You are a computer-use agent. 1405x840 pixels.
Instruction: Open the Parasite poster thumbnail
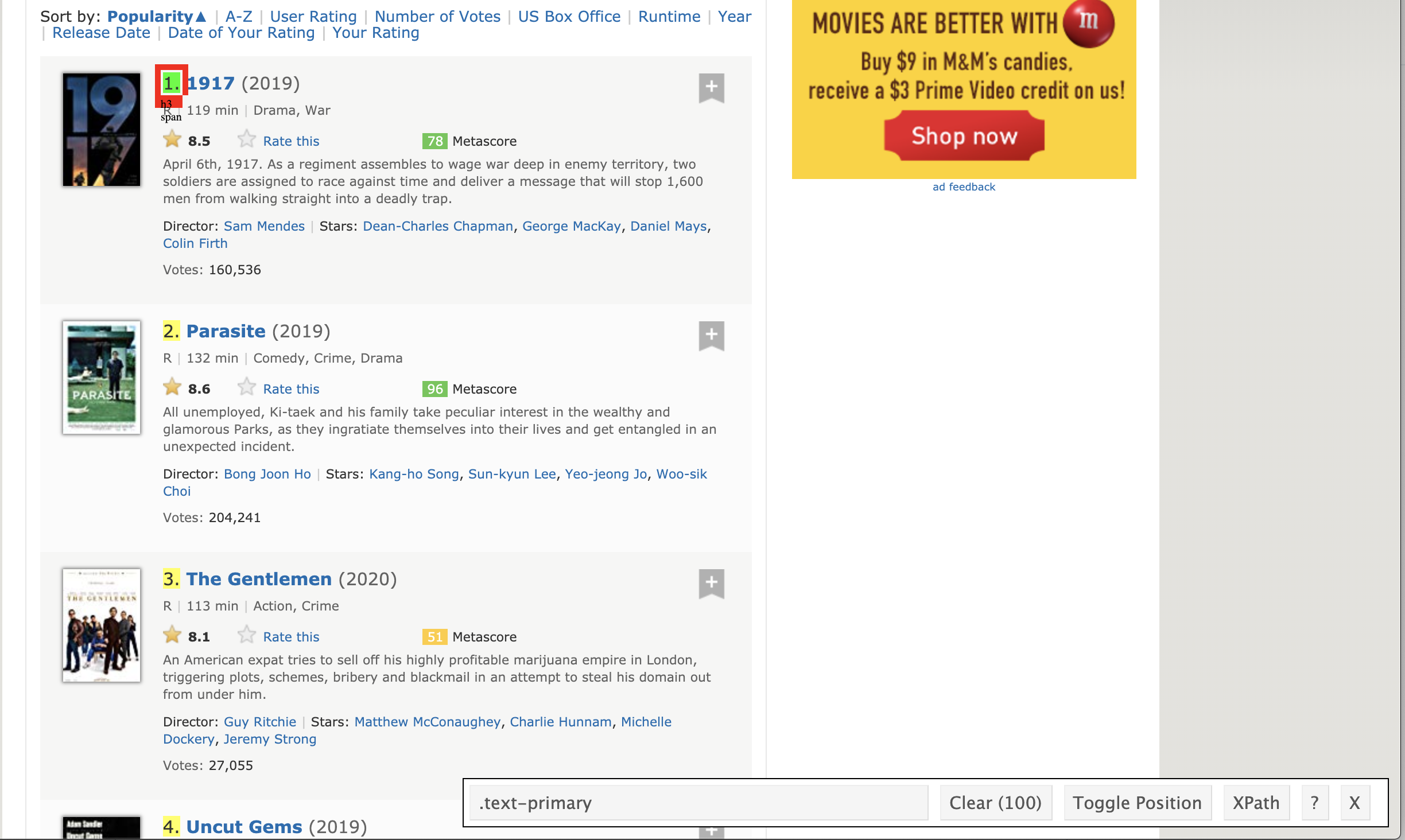point(102,378)
